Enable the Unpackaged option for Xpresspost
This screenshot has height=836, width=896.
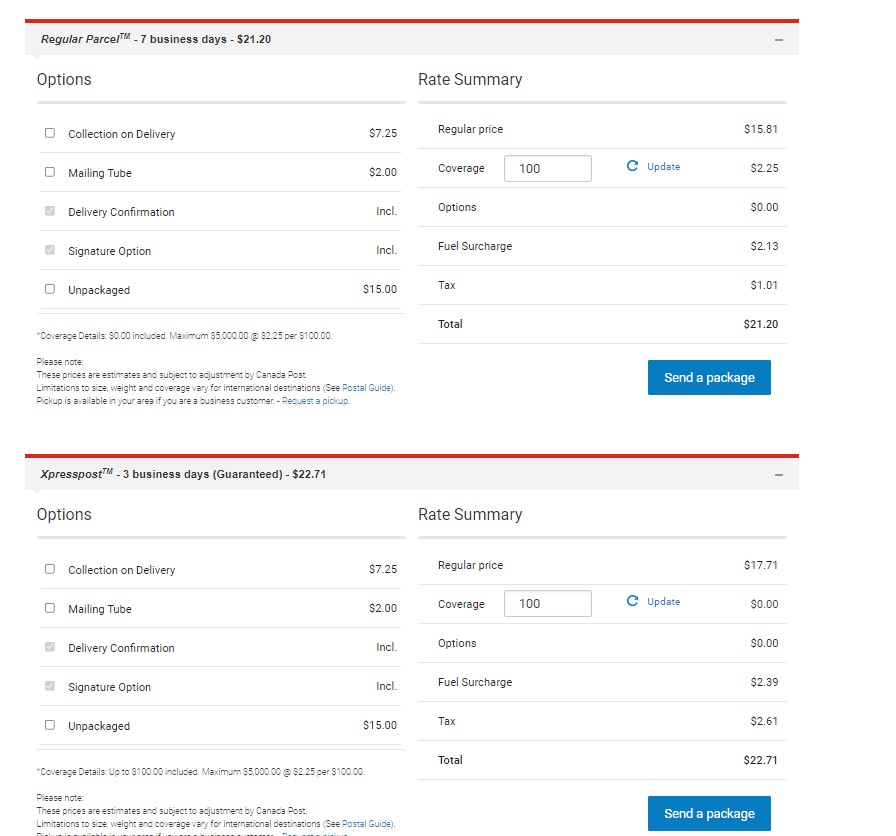(x=49, y=726)
